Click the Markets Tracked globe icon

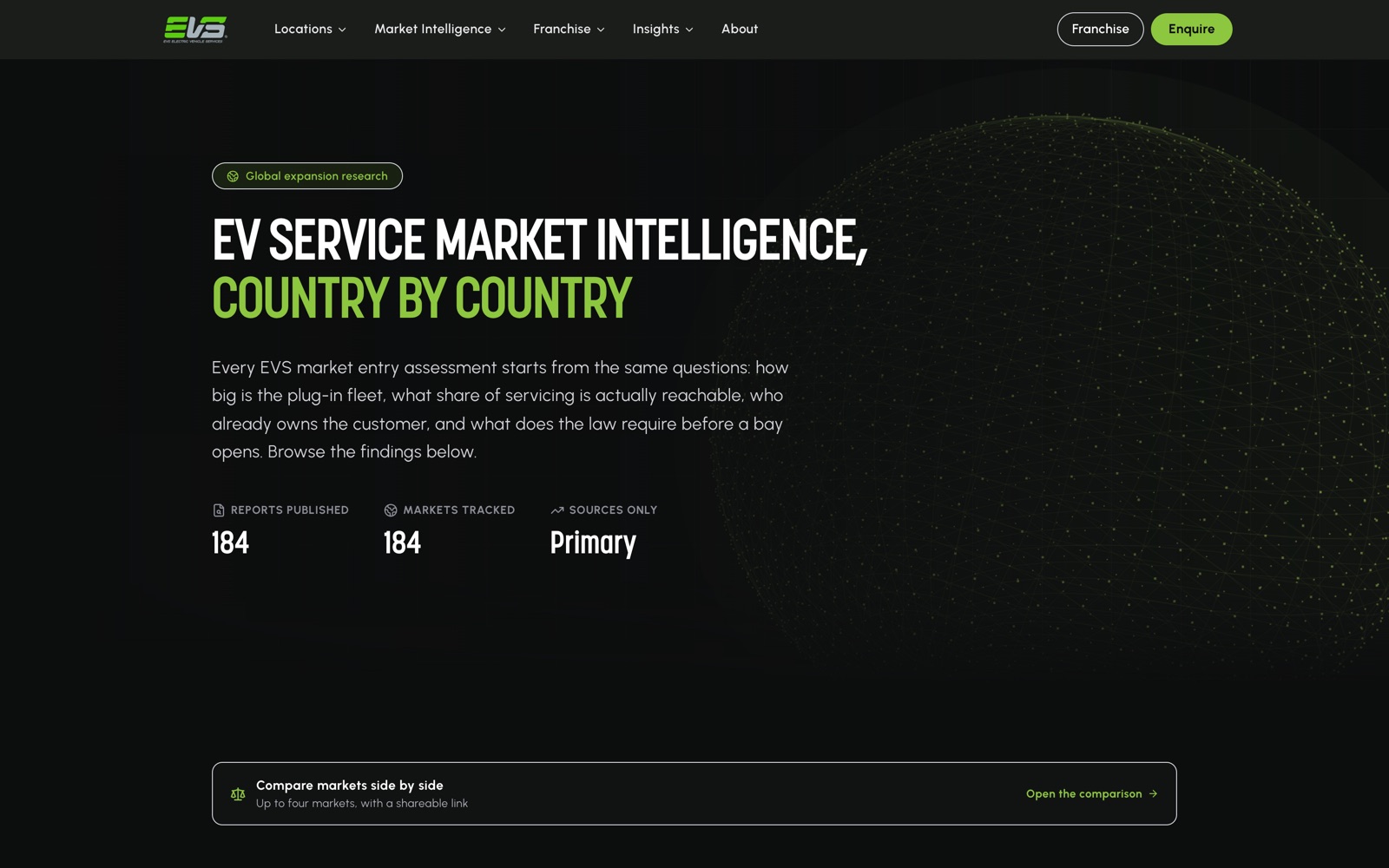pos(391,510)
